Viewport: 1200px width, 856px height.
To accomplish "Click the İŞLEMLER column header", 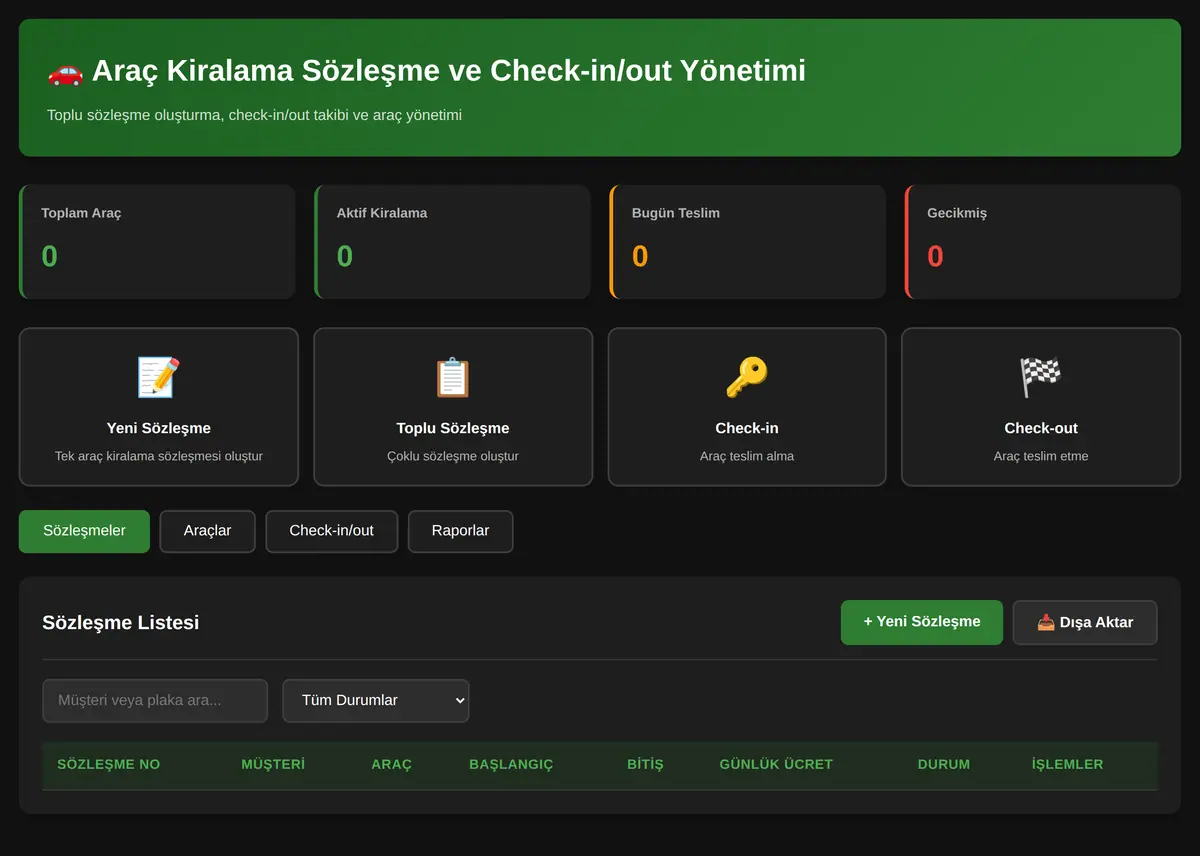I will tap(1067, 764).
